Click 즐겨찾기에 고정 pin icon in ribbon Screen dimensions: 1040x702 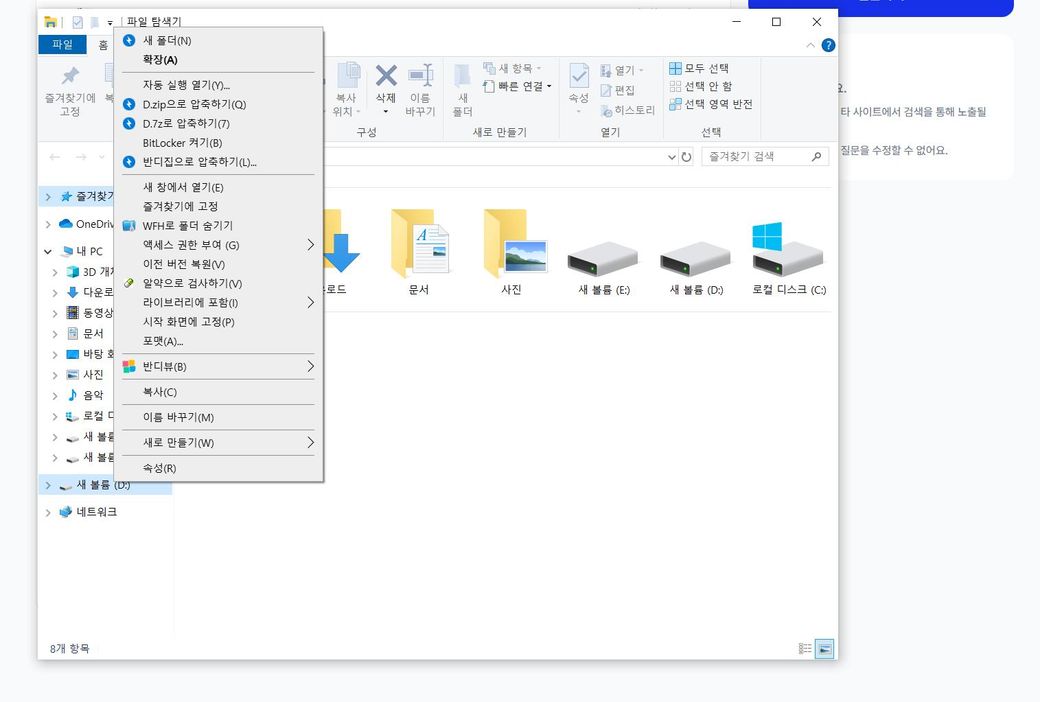tap(70, 77)
